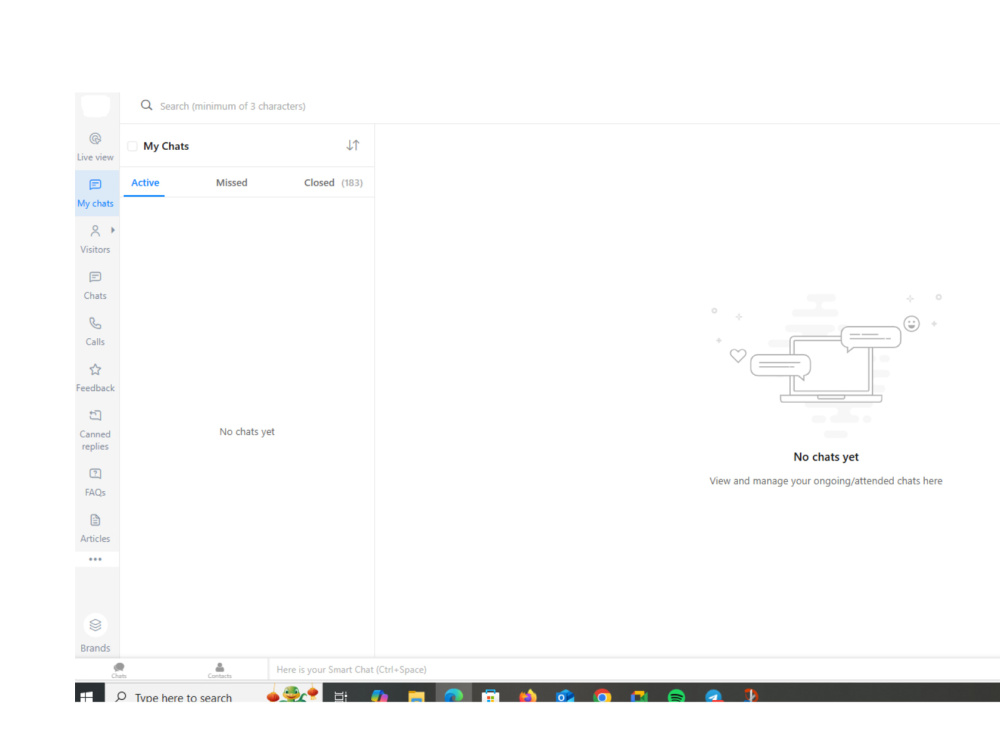The height and width of the screenshot is (750, 1000).
Task: Switch to the Closed tab
Action: coord(333,182)
